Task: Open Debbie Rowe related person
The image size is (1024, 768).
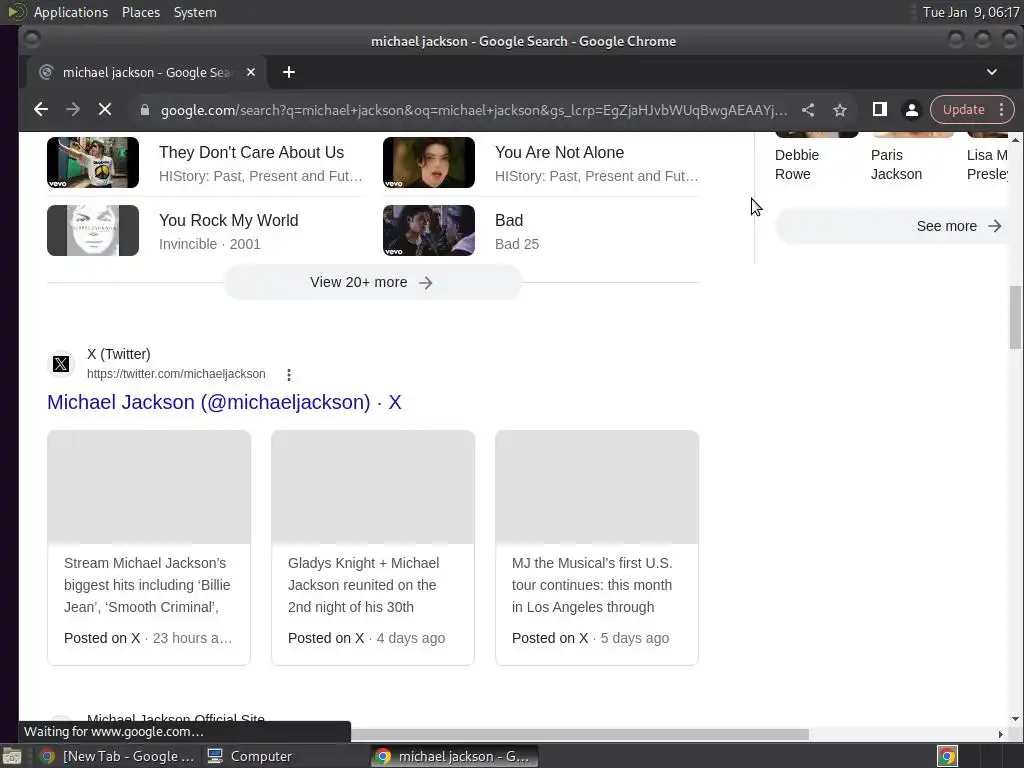Action: pos(797,165)
